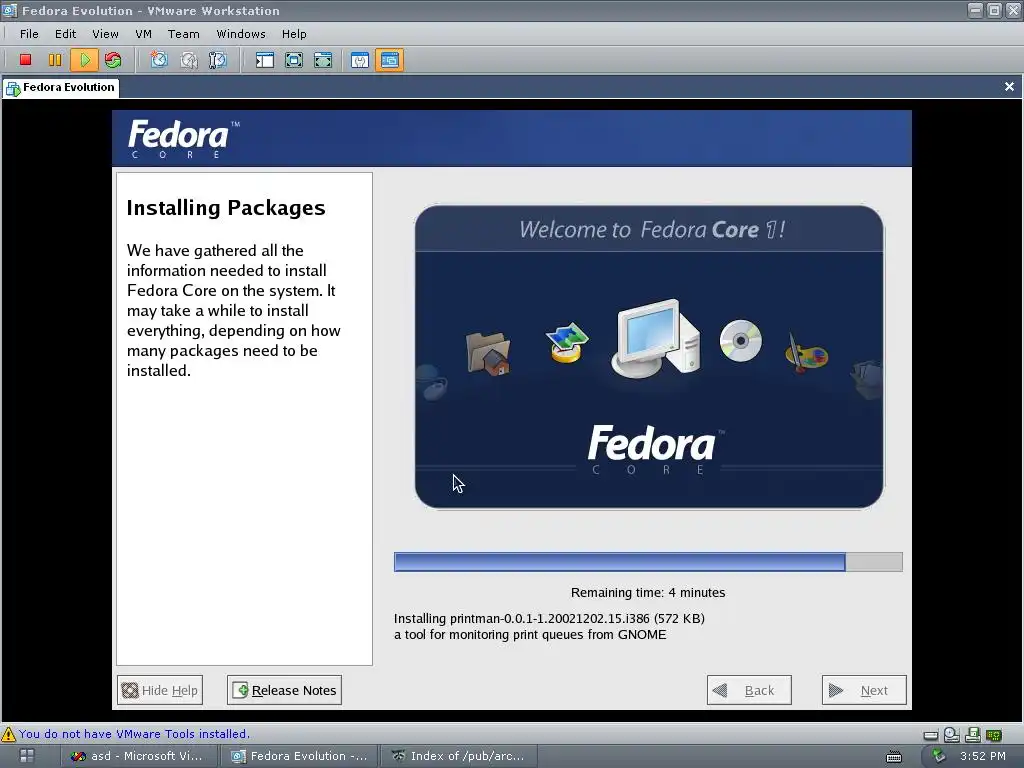This screenshot has height=768, width=1024.
Task: Click the CD-ROM device status icon
Action: [952, 735]
